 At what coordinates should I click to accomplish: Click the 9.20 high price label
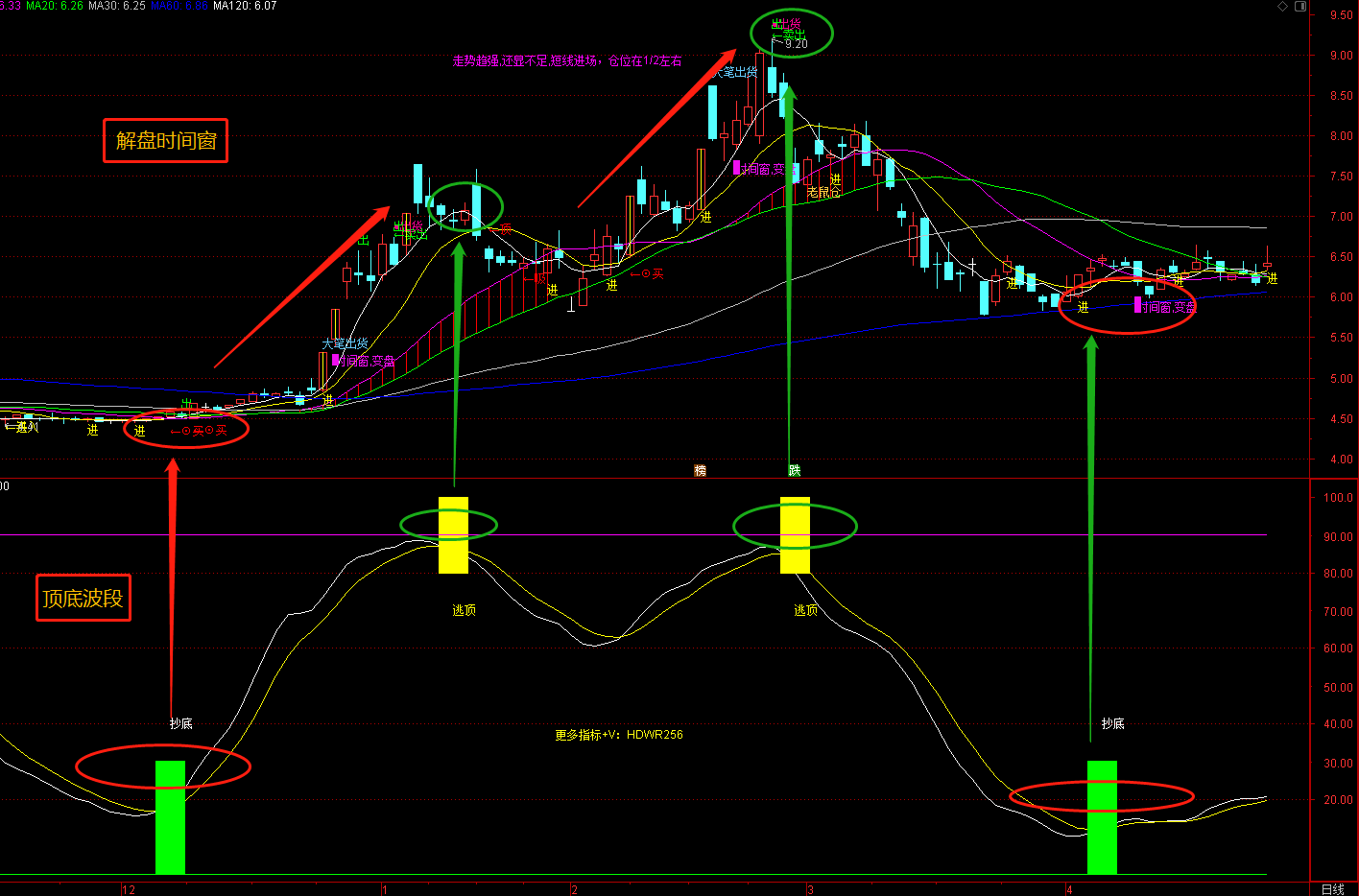pos(797,44)
